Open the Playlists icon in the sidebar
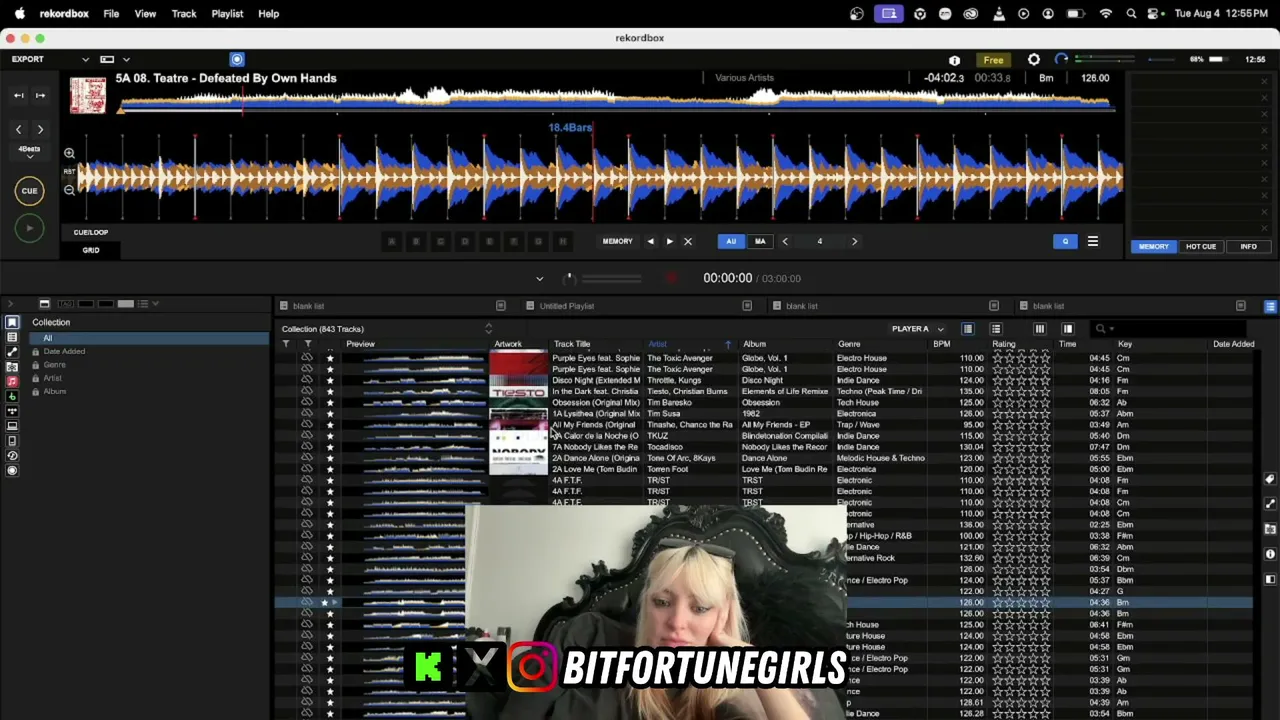 click(x=12, y=337)
